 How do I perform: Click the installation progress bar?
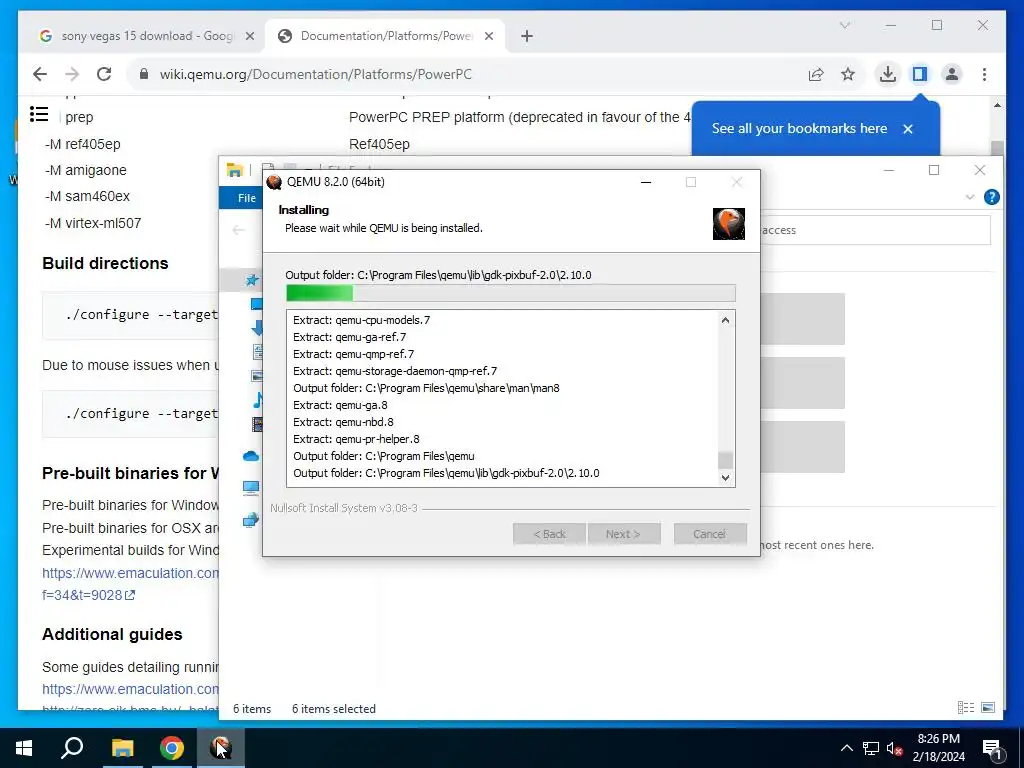point(511,293)
